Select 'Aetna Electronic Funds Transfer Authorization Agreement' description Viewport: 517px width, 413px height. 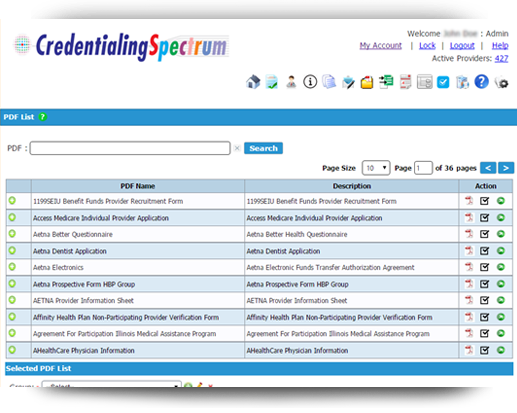point(352,267)
